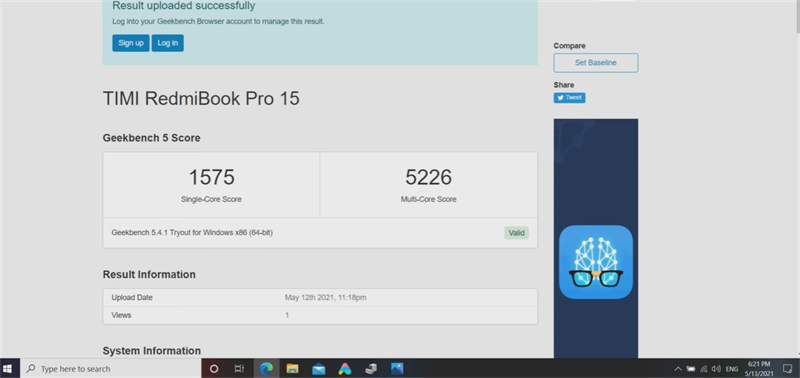Click the Multi-Core Score label

429,199
